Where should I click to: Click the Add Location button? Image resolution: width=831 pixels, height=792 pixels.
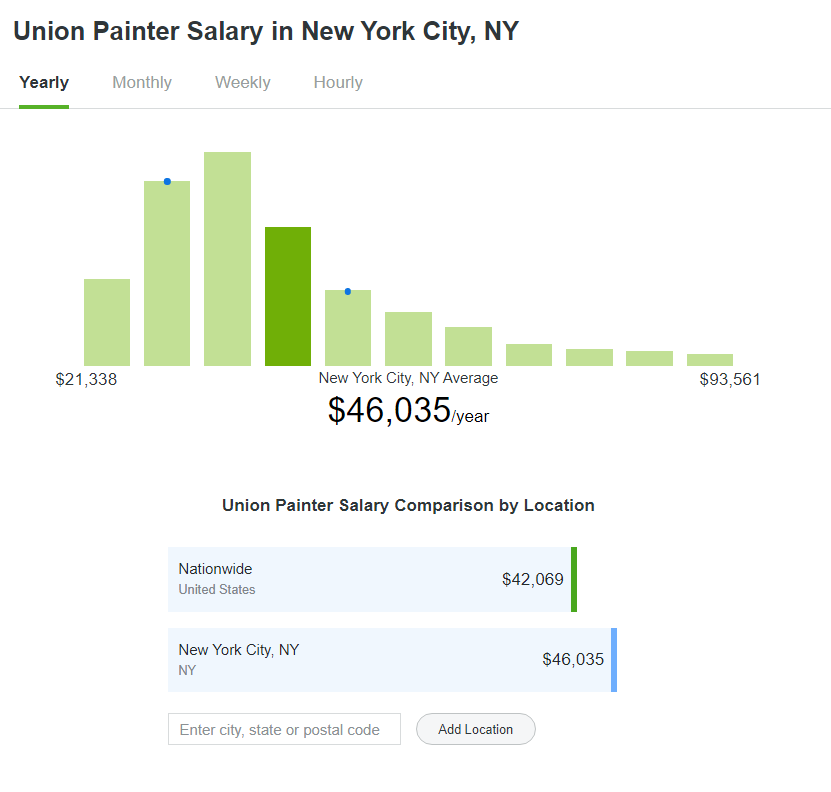coord(475,729)
